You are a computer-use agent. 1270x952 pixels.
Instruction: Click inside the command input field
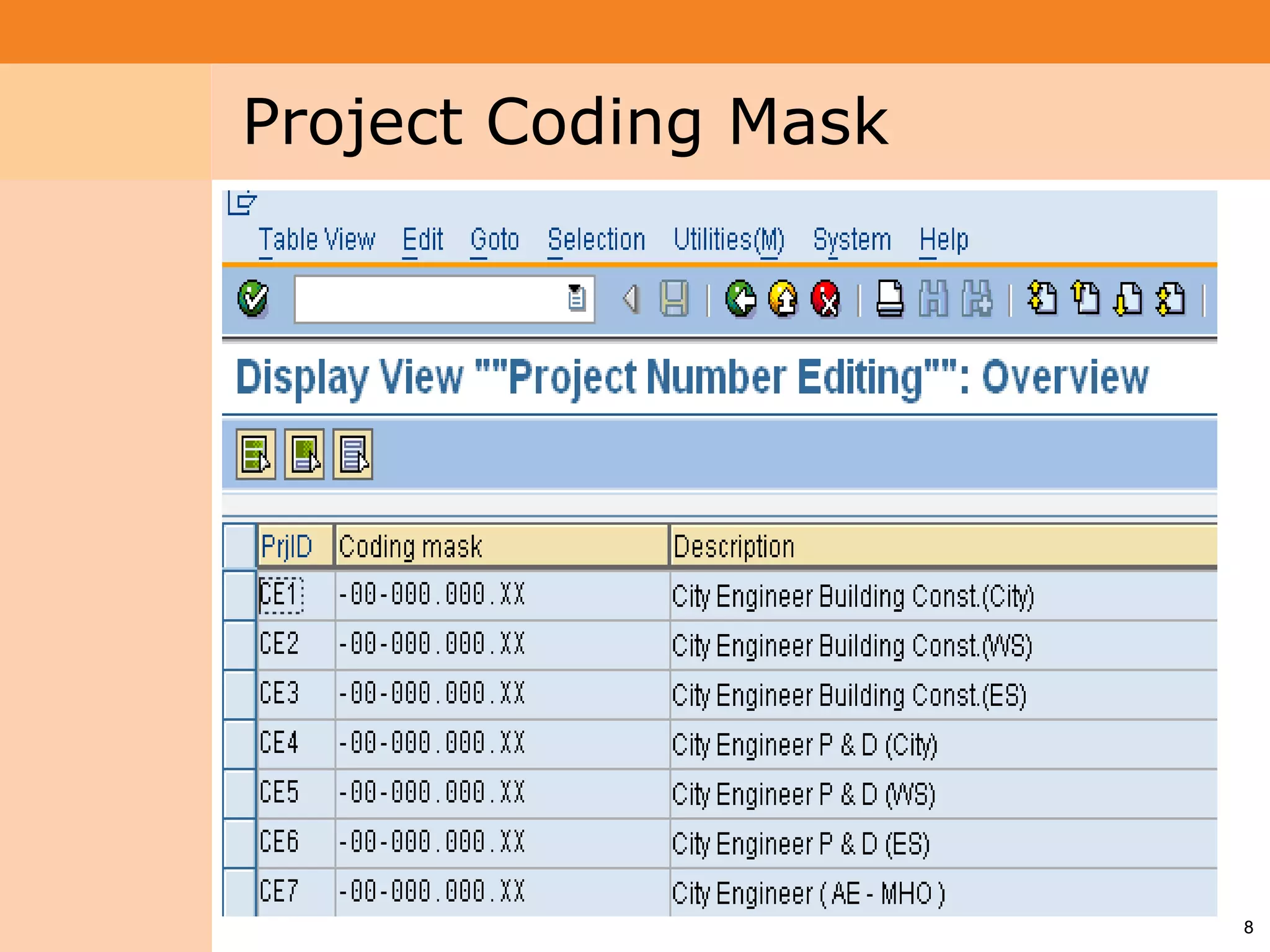click(430, 299)
